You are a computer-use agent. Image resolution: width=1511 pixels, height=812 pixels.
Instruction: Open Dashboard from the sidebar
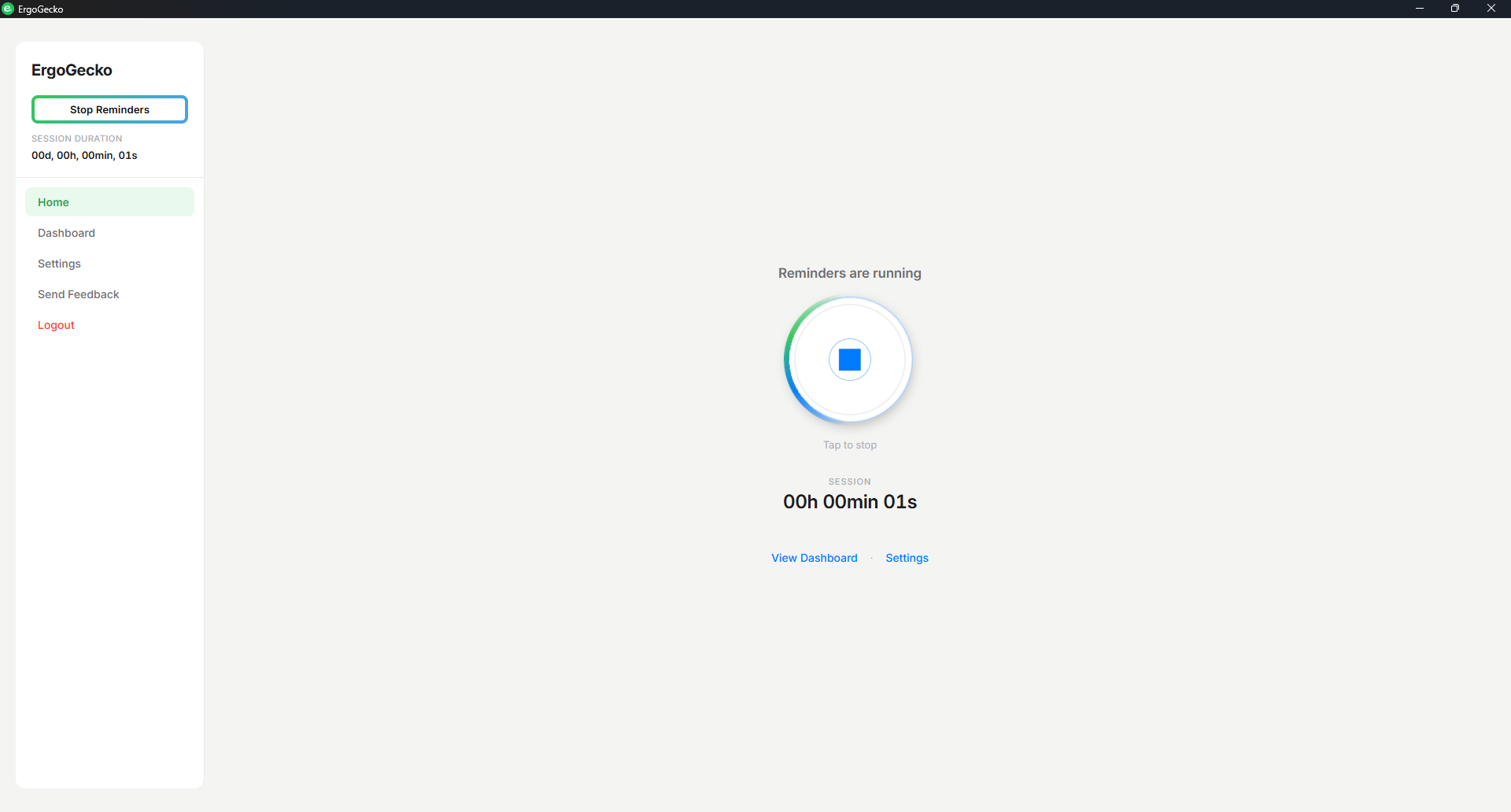click(66, 233)
